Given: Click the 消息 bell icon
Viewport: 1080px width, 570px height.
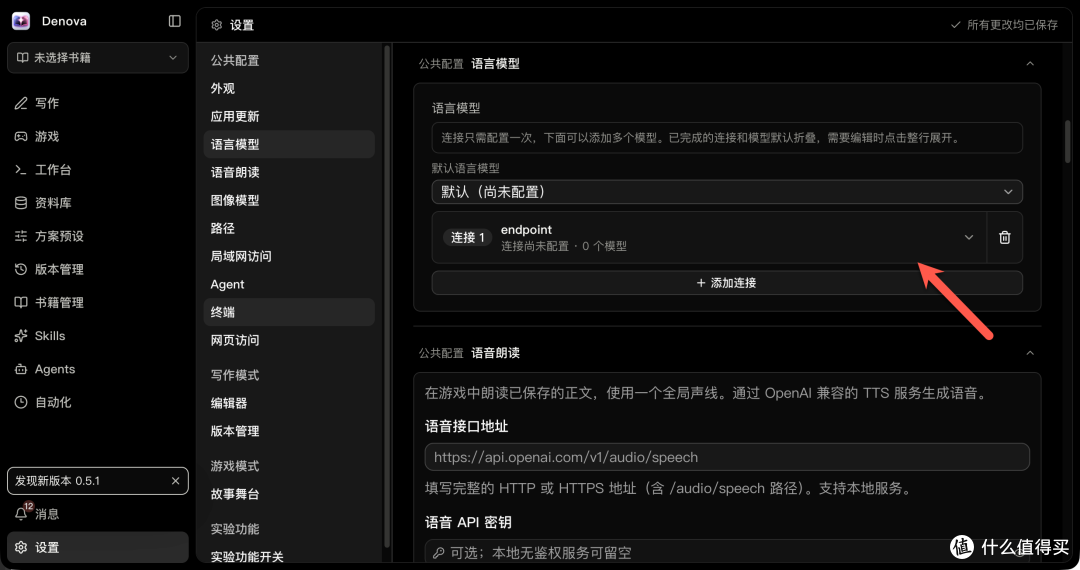Looking at the screenshot, I should point(21,514).
